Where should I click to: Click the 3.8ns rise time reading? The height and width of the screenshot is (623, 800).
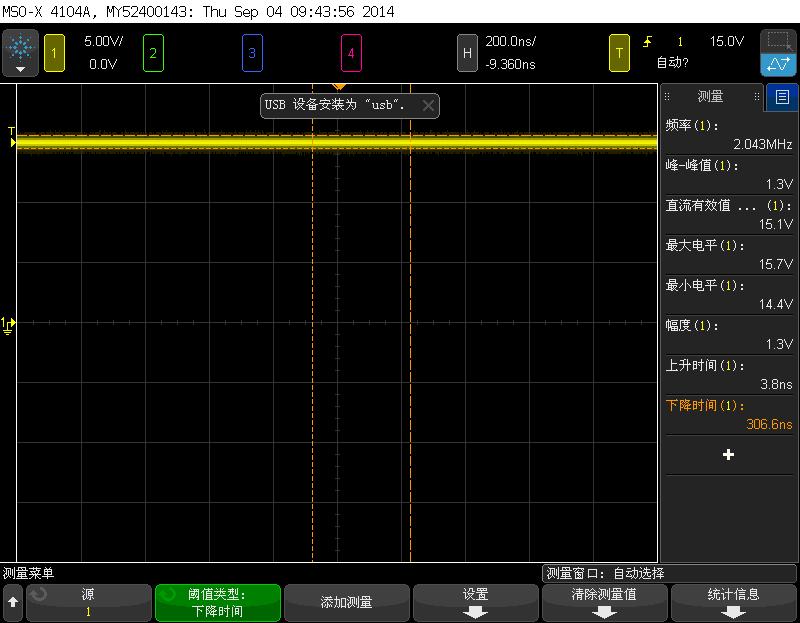pyautogui.click(x=776, y=384)
